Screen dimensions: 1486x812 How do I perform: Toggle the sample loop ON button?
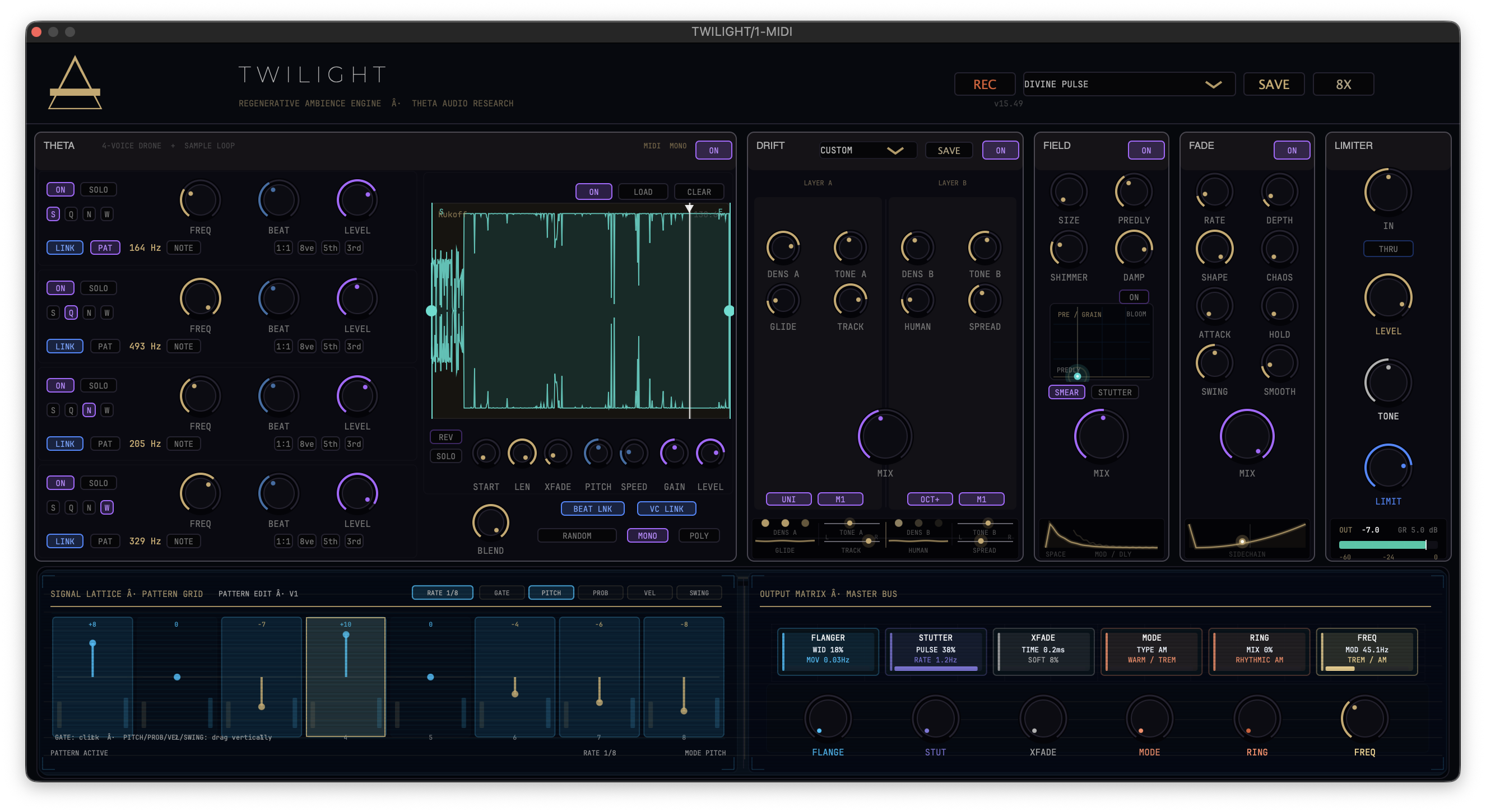593,192
